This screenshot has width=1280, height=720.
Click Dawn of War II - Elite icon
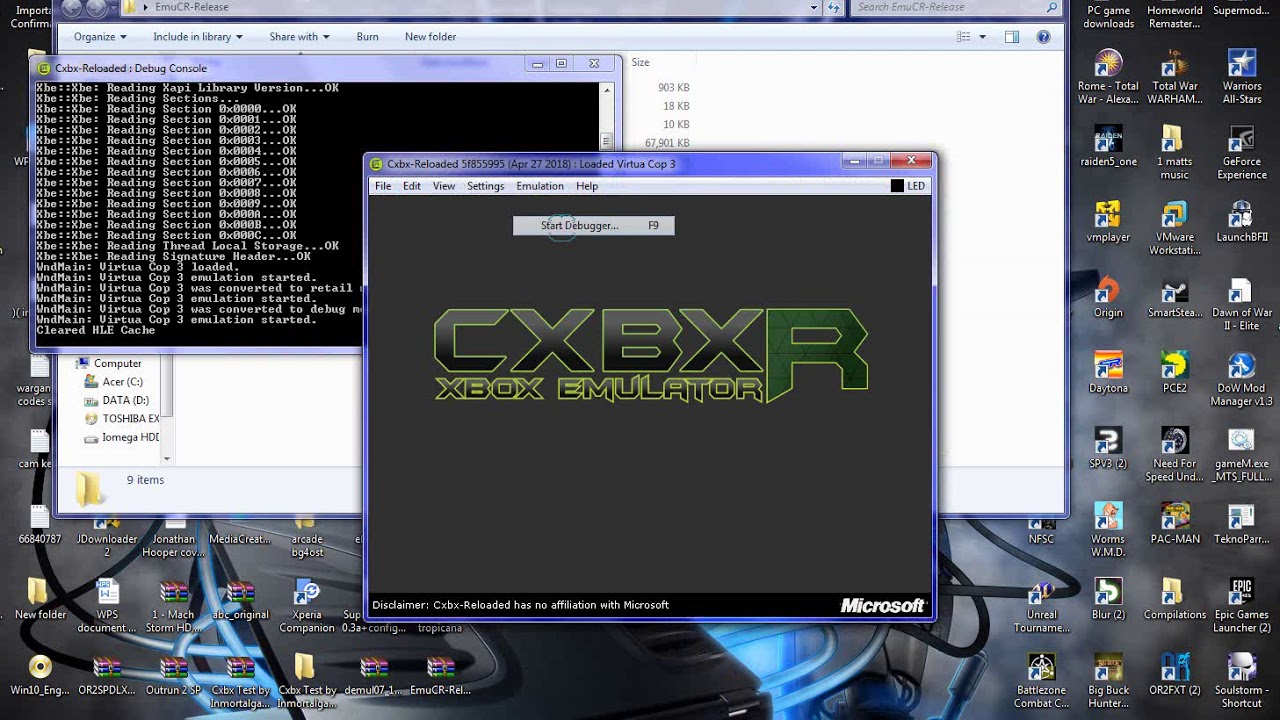[1241, 304]
